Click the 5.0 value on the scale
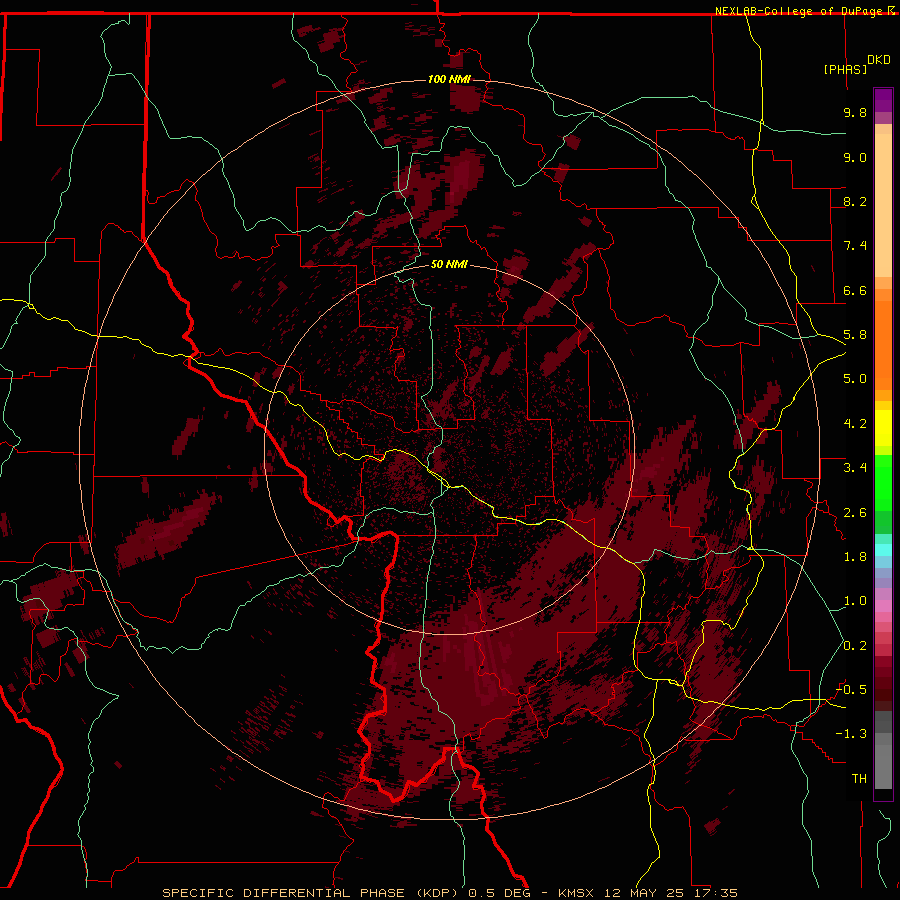Viewport: 900px width, 900px height. pyautogui.click(x=855, y=379)
